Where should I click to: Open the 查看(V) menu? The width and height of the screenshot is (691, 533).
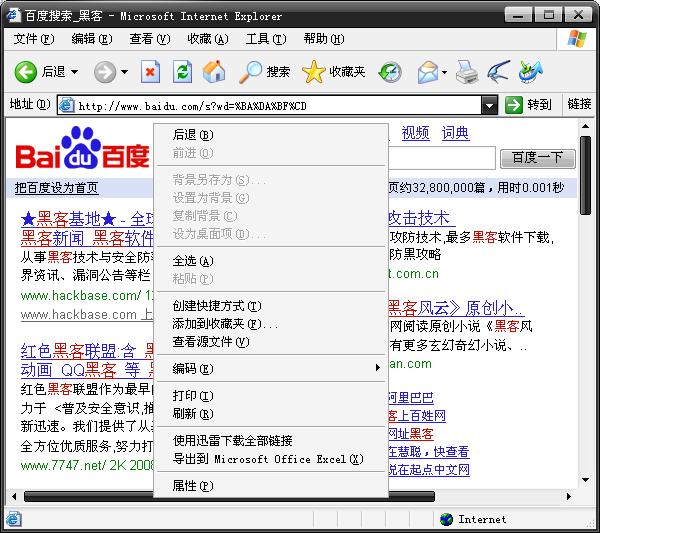[x=150, y=39]
